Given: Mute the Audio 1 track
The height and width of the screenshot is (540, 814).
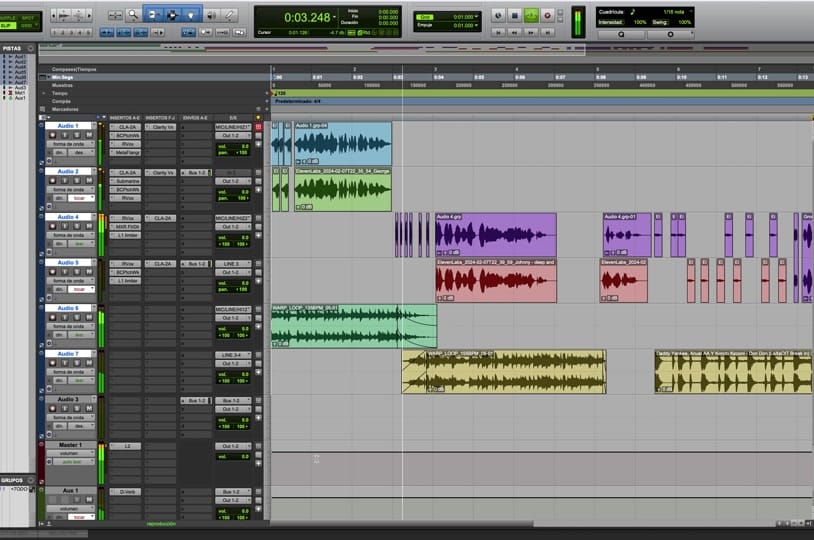Looking at the screenshot, I should pos(89,135).
